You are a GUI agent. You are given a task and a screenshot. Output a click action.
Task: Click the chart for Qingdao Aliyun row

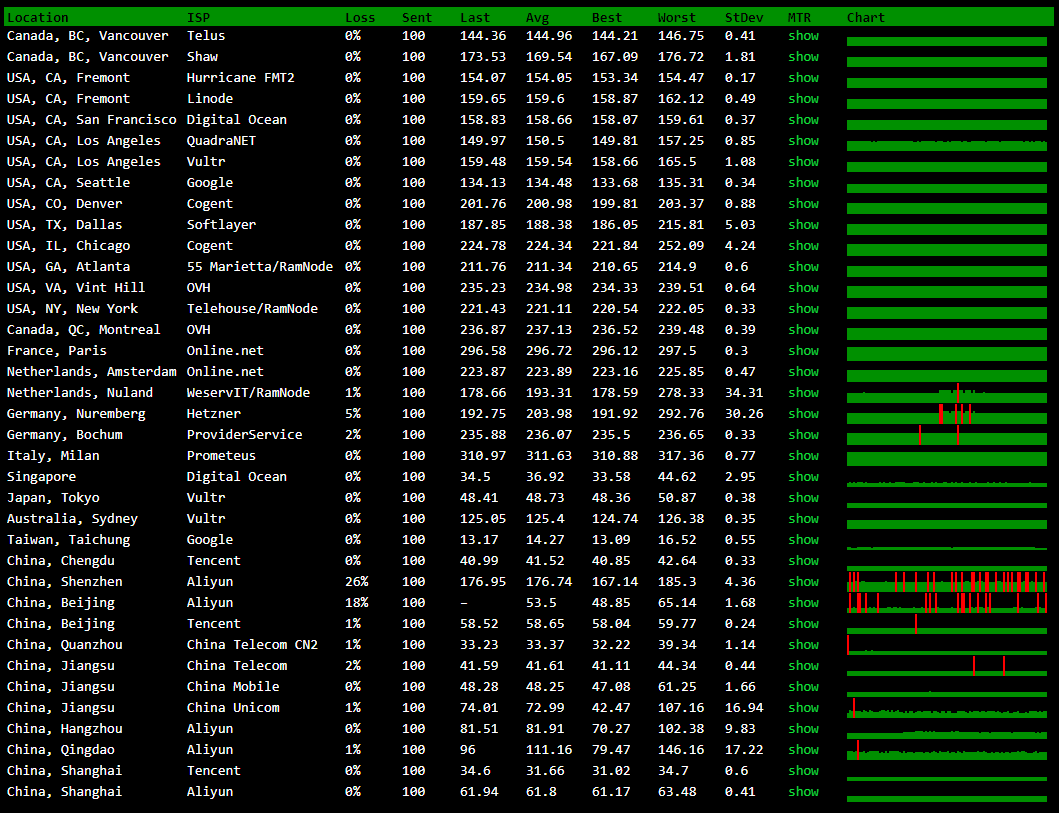(x=946, y=751)
